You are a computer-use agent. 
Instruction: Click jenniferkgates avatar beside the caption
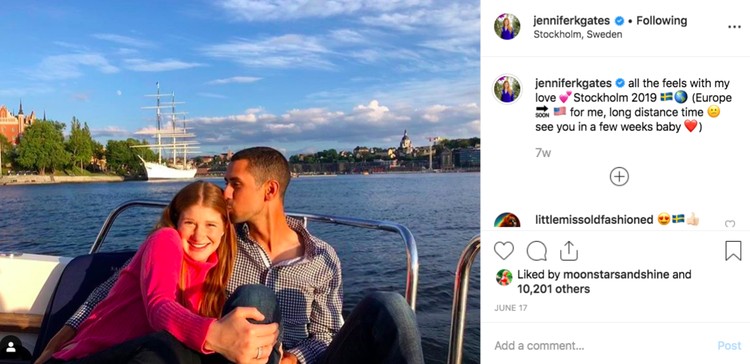coord(507,89)
